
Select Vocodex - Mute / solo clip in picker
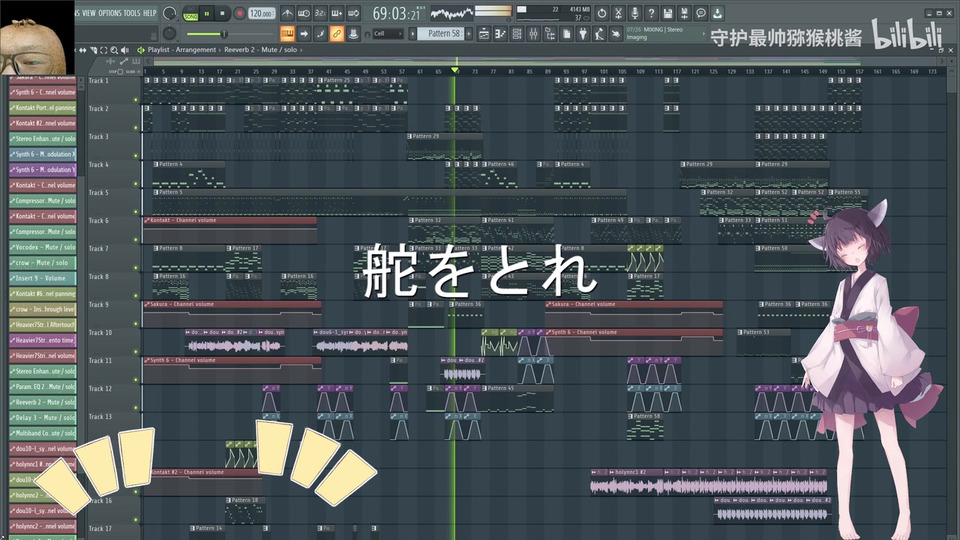[x=42, y=247]
